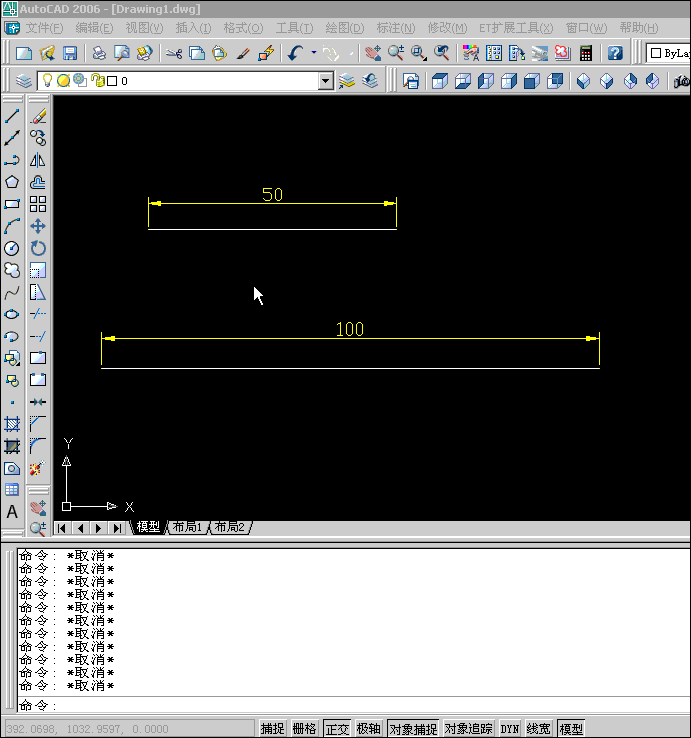The height and width of the screenshot is (738, 691).
Task: Select the Array tool
Action: point(38,204)
